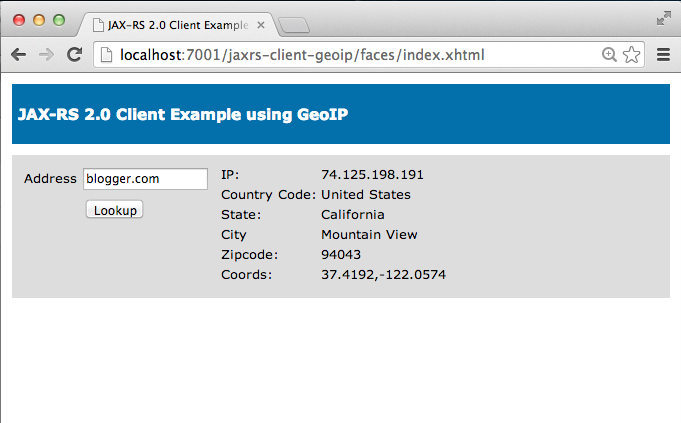
Task: Open the Chrome hamburger menu
Action: pos(663,55)
